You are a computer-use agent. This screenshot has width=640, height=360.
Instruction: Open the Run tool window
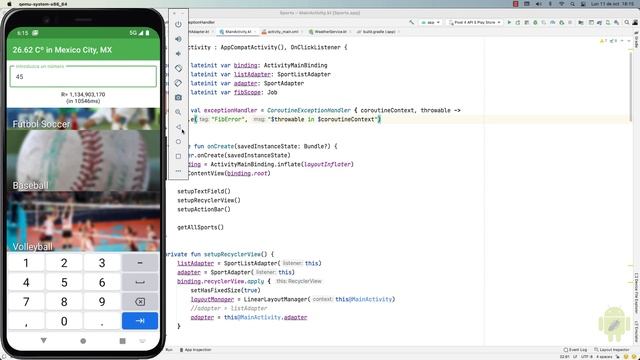pos(169,350)
